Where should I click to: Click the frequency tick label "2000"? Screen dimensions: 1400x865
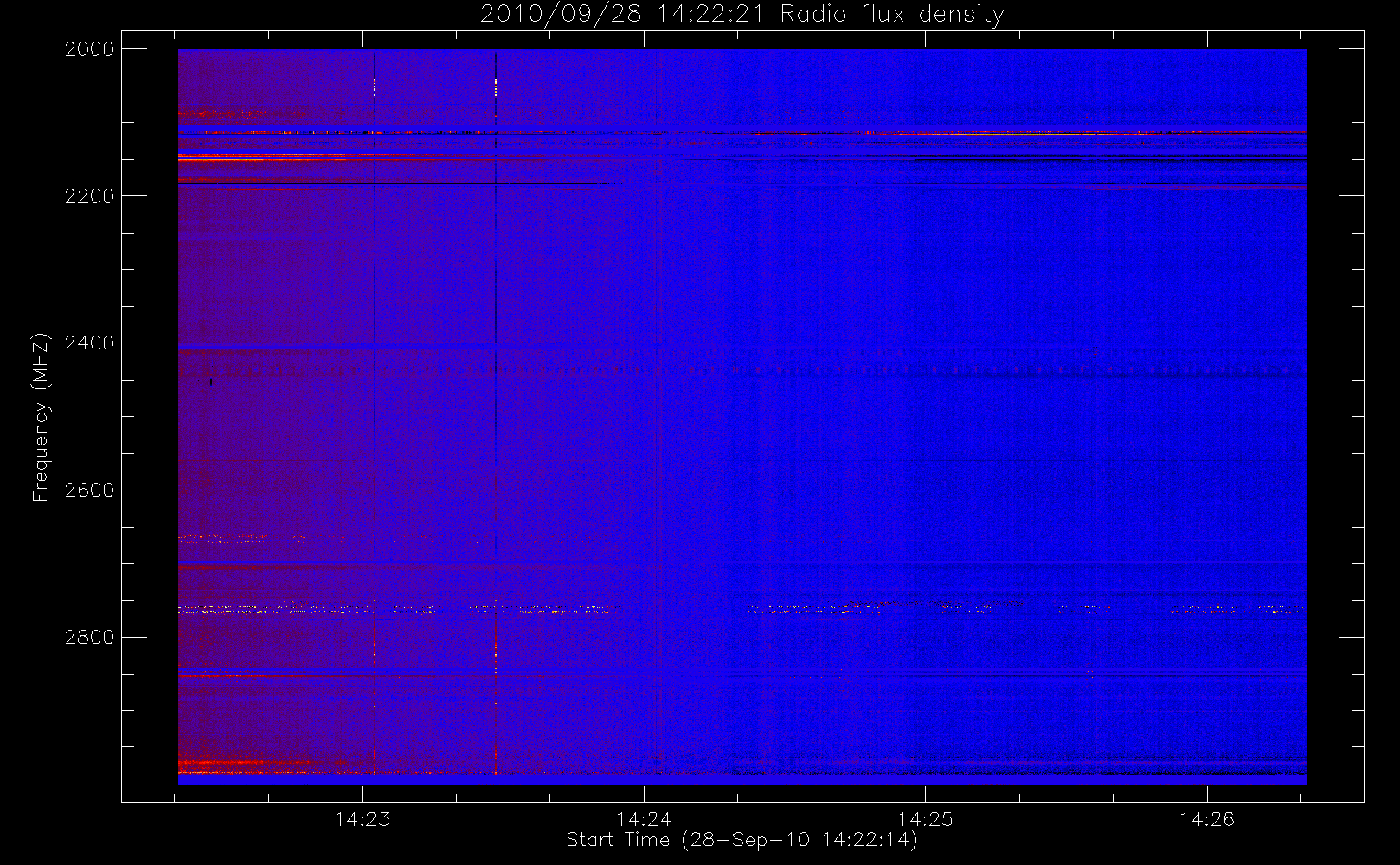(90, 49)
